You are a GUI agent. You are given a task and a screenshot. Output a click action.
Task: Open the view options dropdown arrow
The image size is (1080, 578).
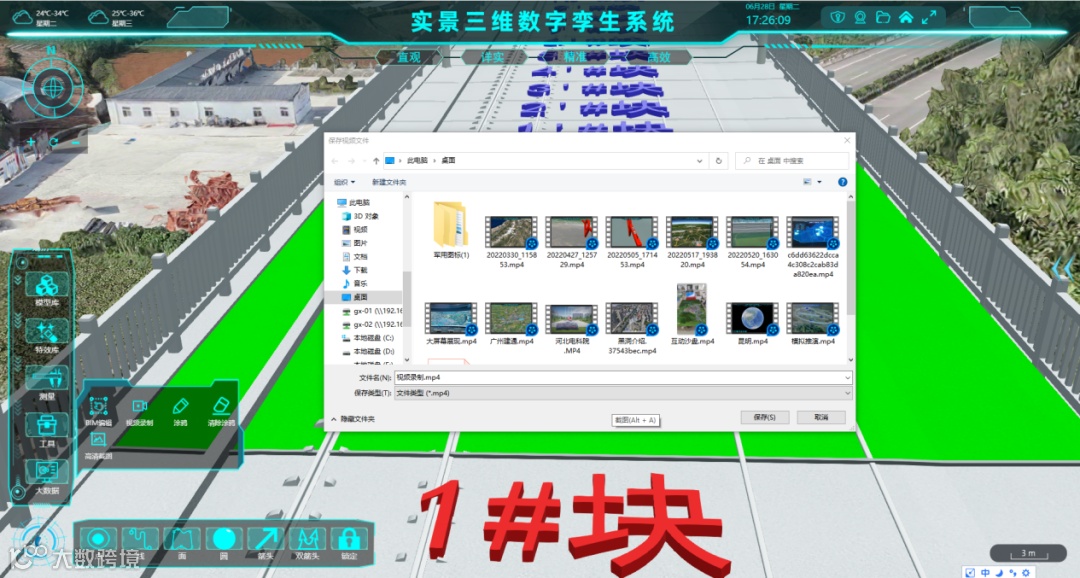click(820, 182)
